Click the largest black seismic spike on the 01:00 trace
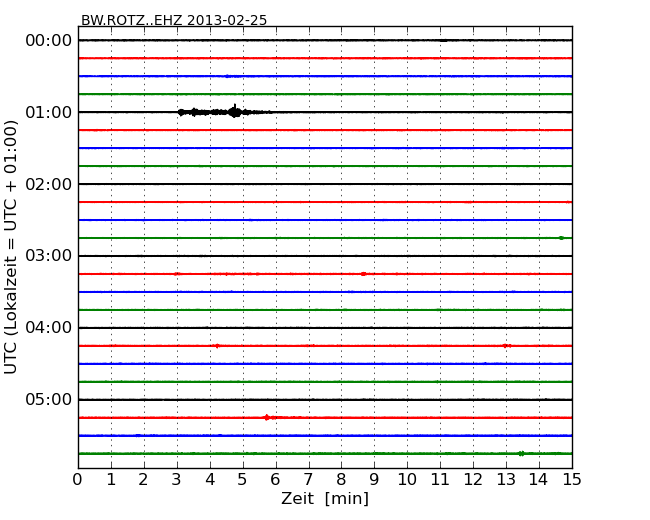650x520 pixels. (x=235, y=111)
